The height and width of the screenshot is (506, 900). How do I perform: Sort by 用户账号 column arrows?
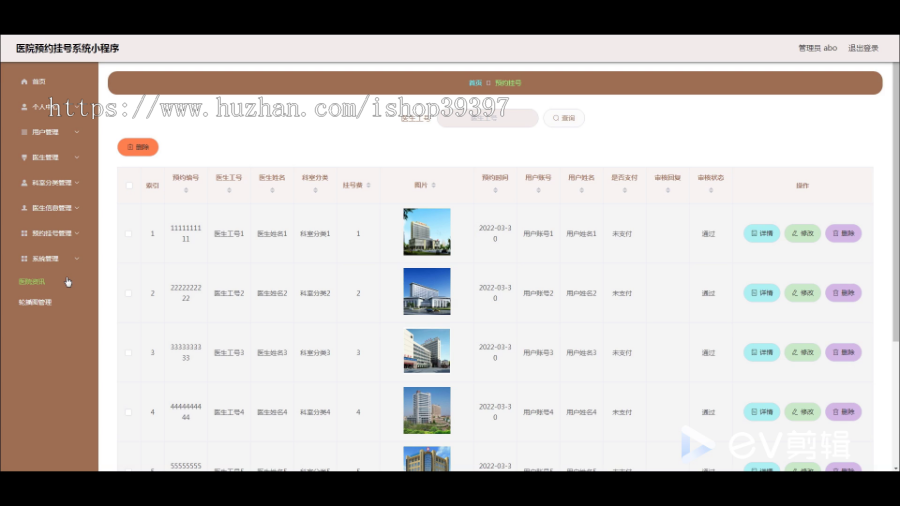click(x=538, y=190)
